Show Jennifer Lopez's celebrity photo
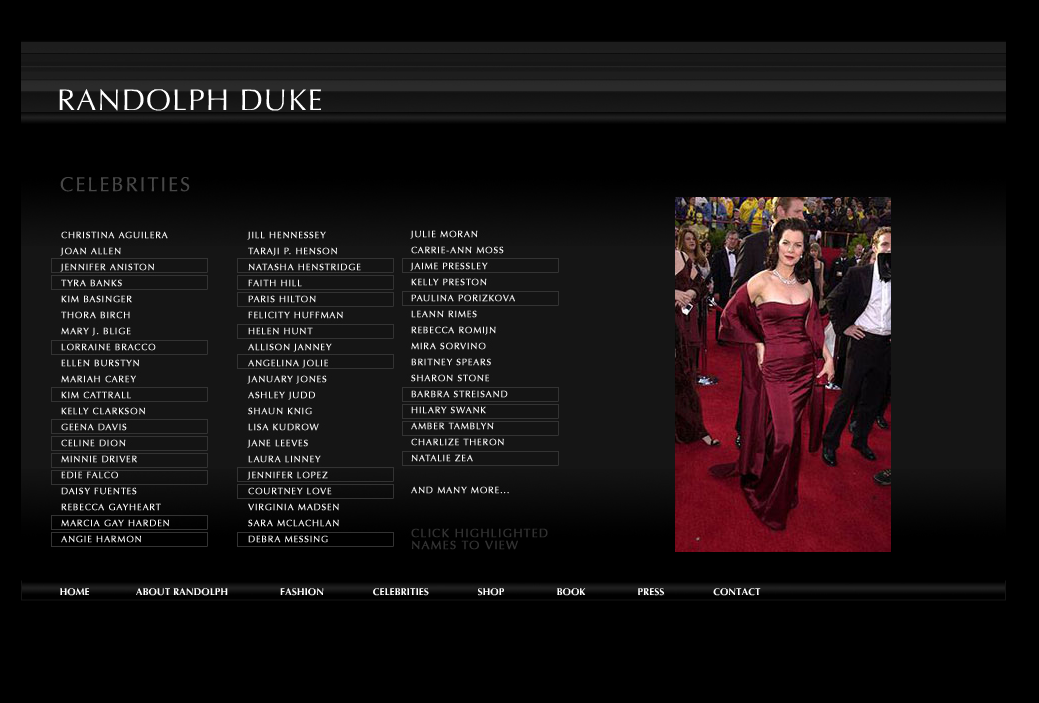The image size is (1039, 703). pos(315,475)
